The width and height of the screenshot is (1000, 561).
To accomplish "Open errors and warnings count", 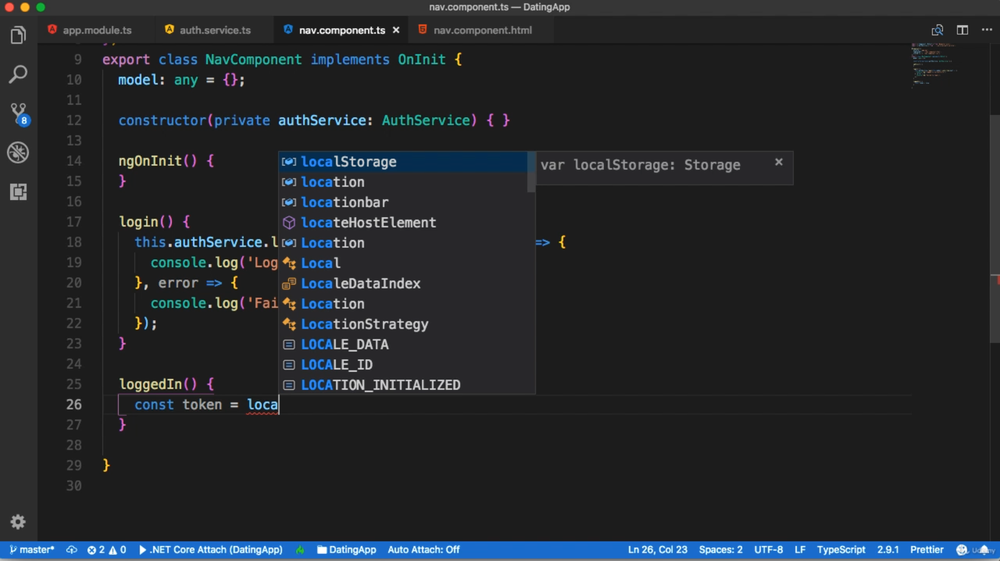I will click(107, 550).
